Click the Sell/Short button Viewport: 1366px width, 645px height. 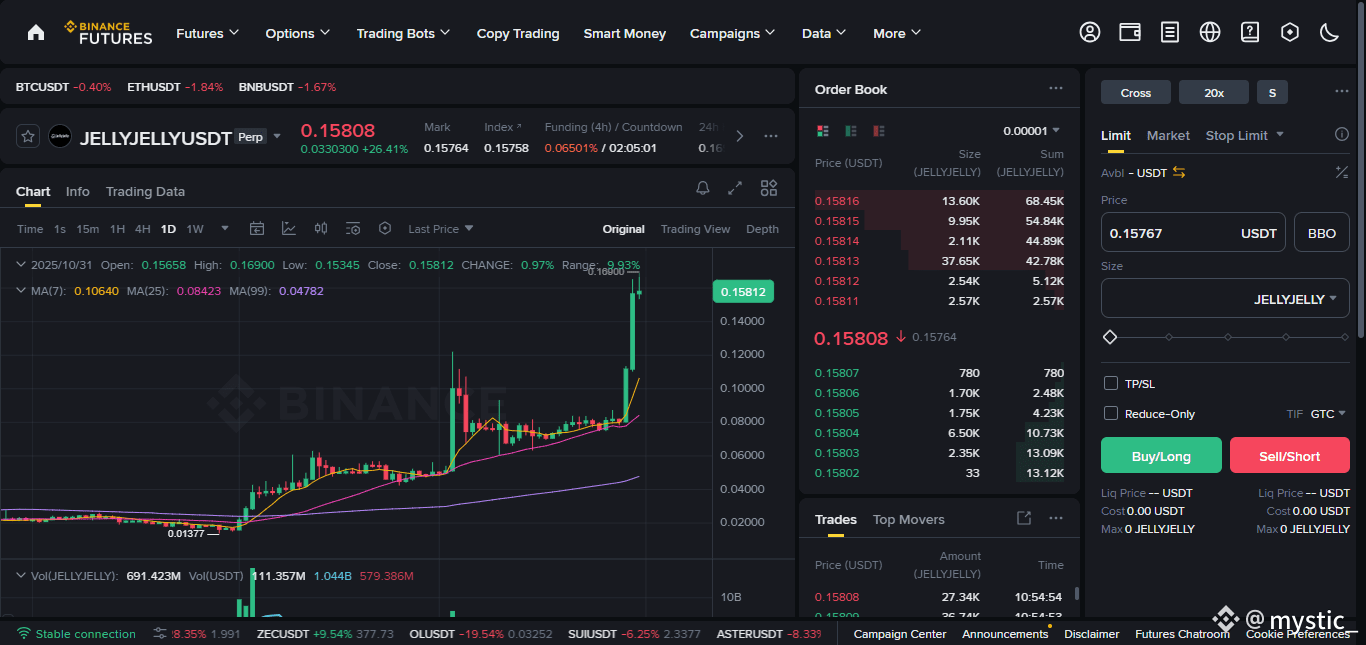1290,455
